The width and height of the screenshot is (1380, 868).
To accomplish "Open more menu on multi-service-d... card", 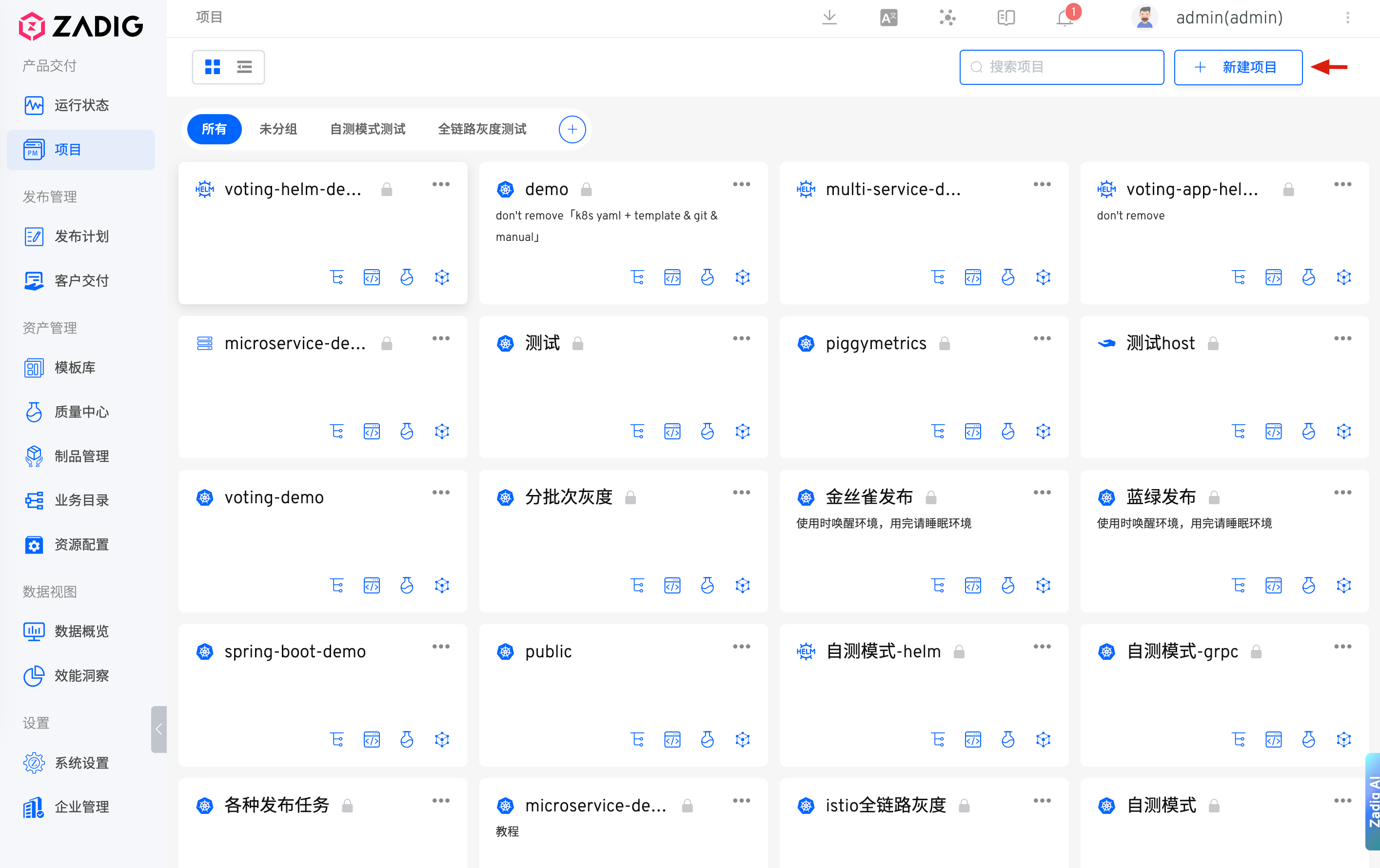I will [1042, 184].
